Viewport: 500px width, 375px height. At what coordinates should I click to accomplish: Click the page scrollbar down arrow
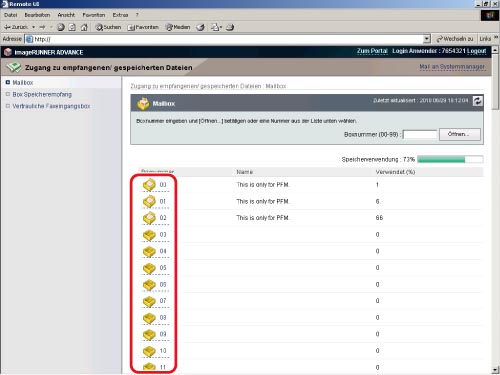click(495, 370)
